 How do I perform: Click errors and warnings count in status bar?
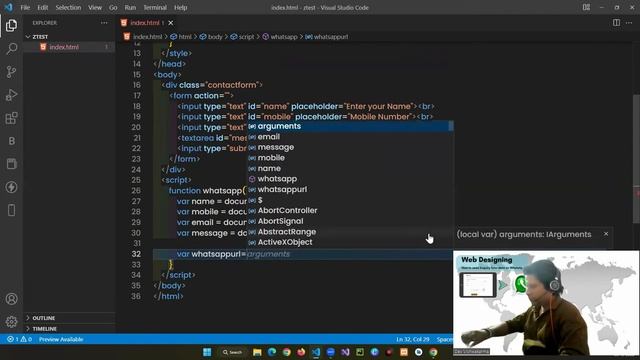pos(19,339)
